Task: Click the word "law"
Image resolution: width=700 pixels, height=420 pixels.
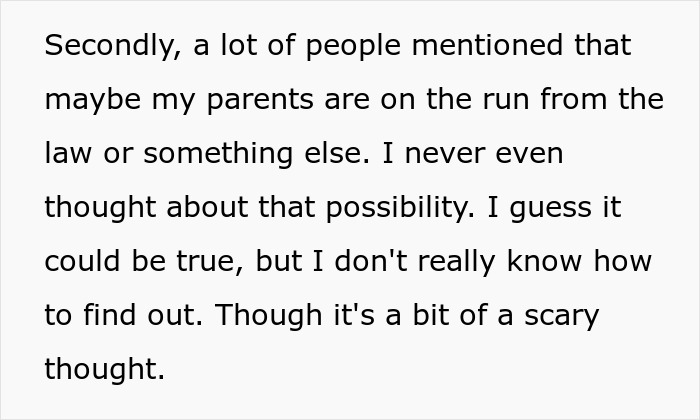Action: [x=65, y=154]
